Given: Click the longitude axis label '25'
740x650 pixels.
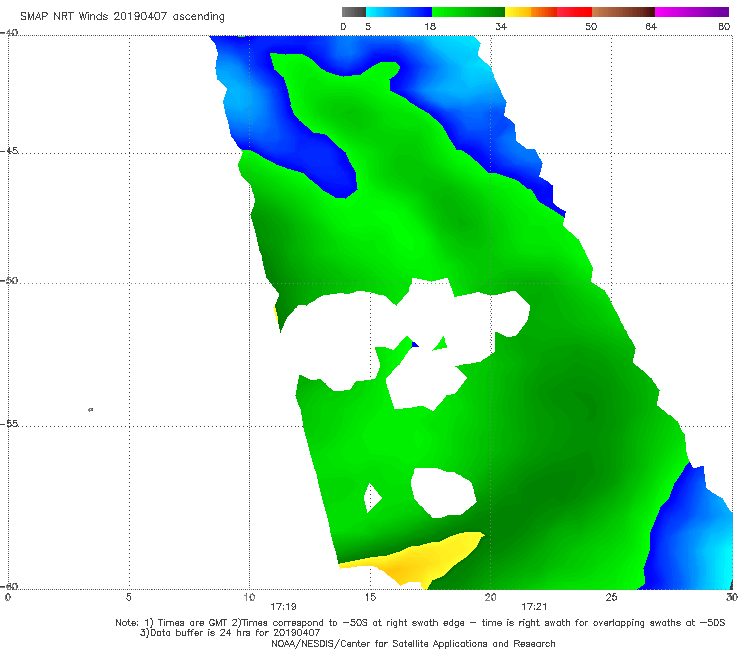Looking at the screenshot, I should [x=611, y=597].
